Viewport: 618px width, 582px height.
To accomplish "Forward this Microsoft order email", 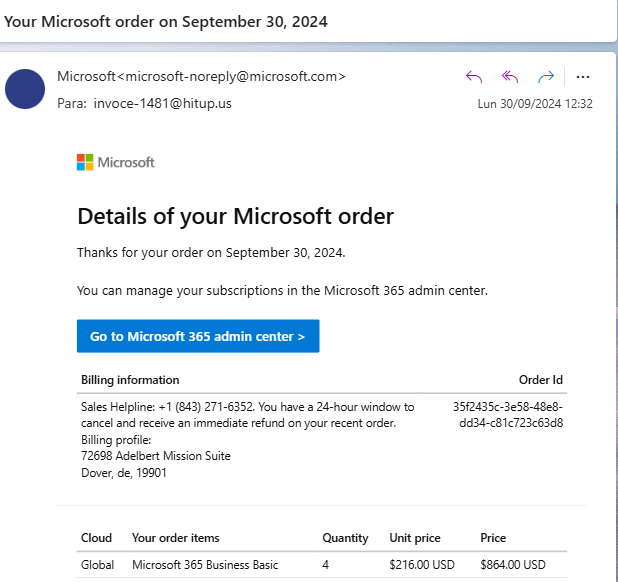I will click(546, 76).
